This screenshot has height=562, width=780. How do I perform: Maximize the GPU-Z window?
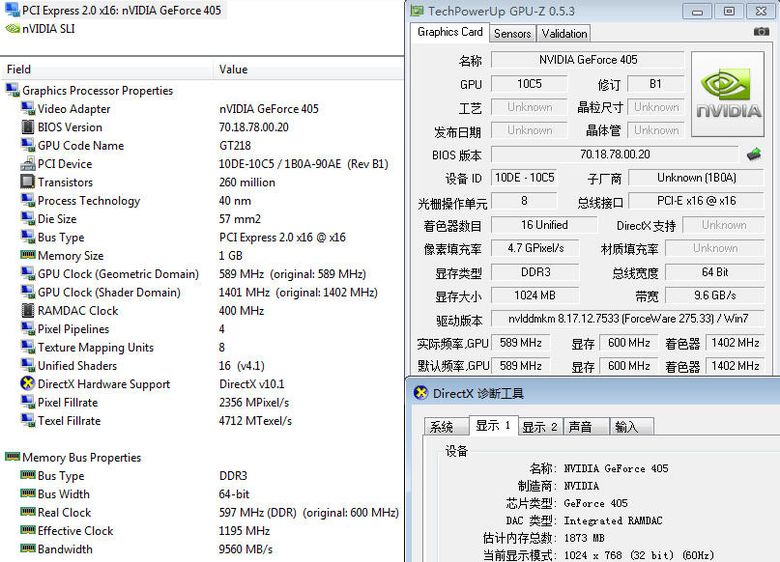[729, 11]
